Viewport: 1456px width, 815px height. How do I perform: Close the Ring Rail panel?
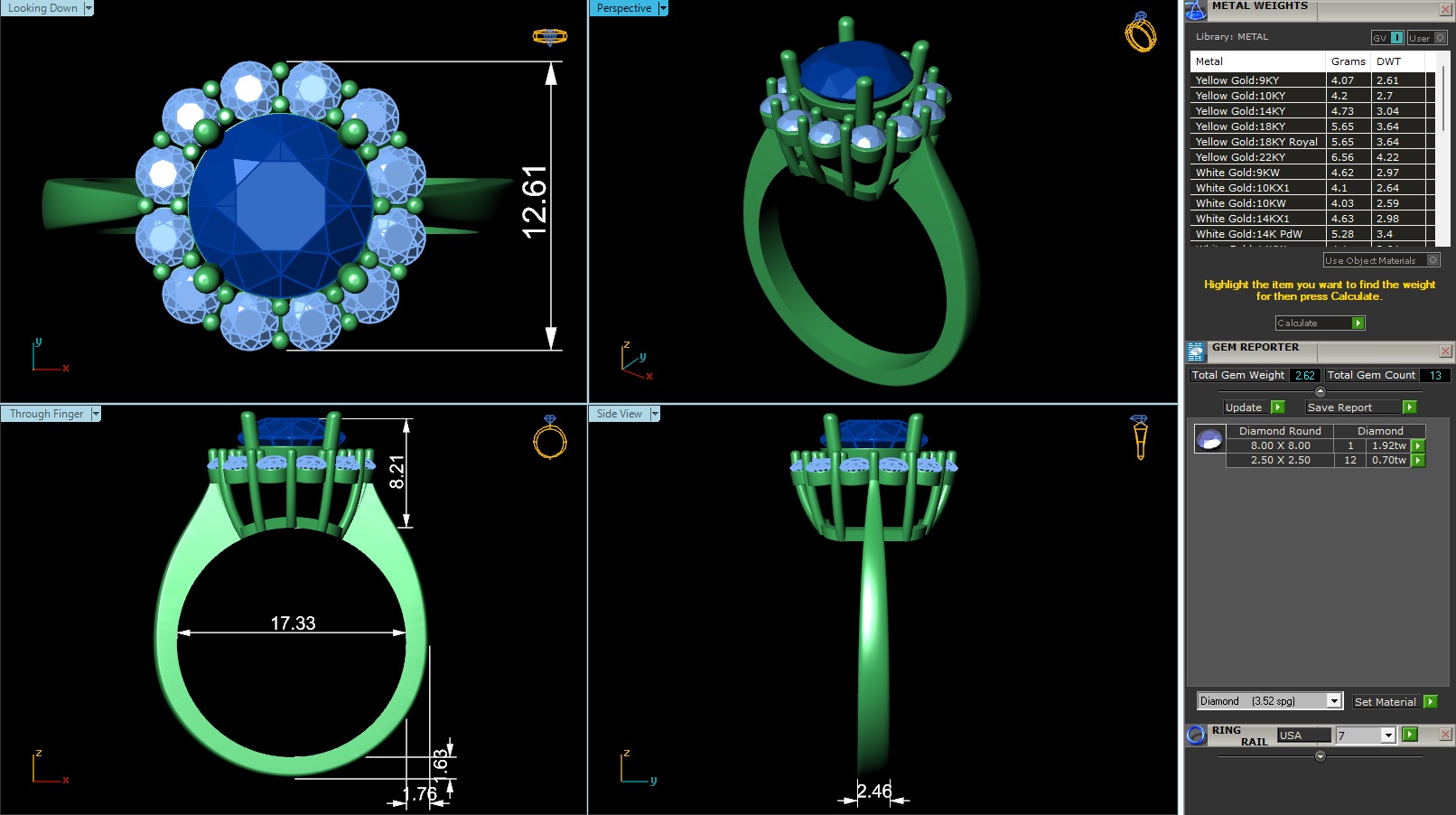[1445, 735]
